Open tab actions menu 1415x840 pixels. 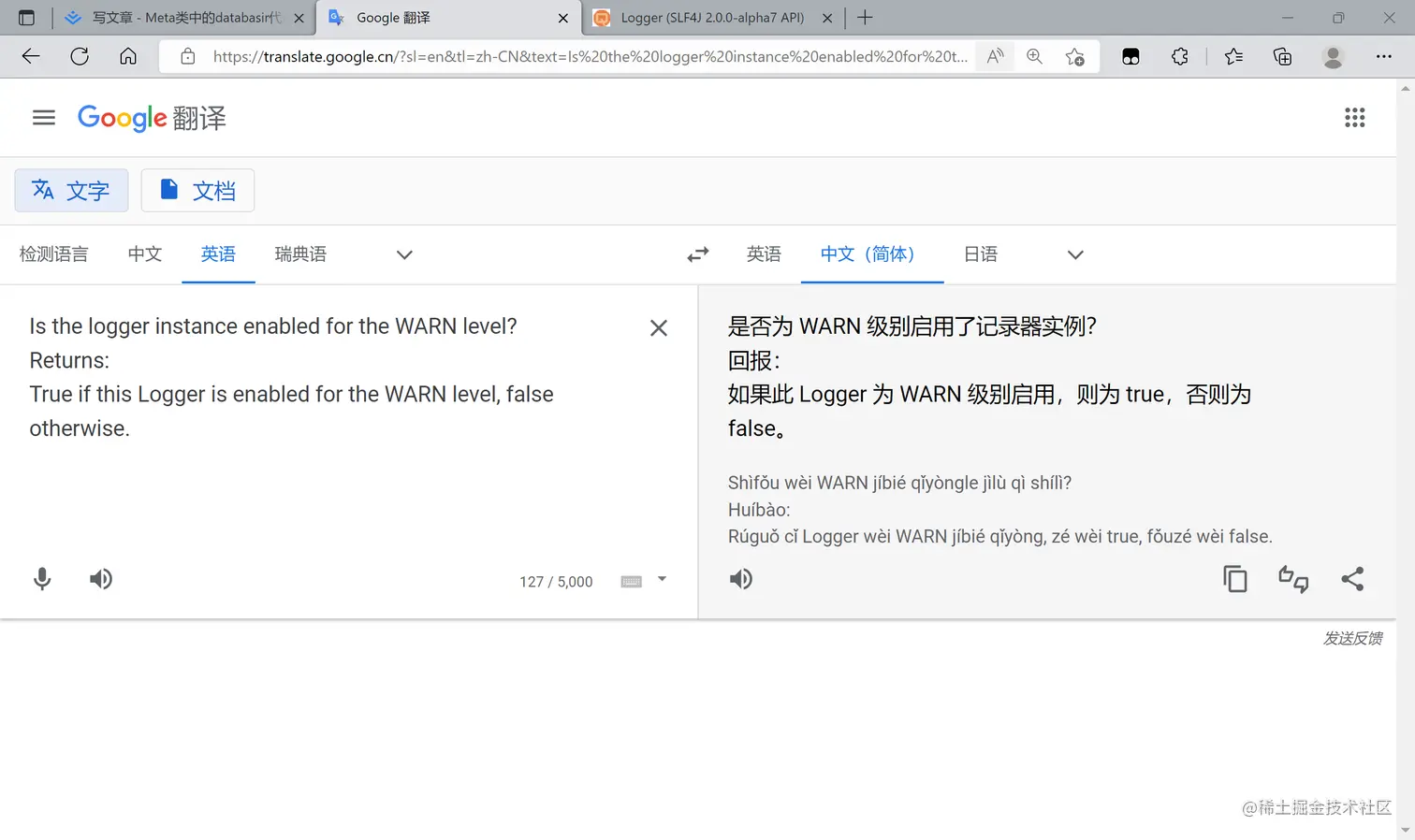click(x=26, y=18)
